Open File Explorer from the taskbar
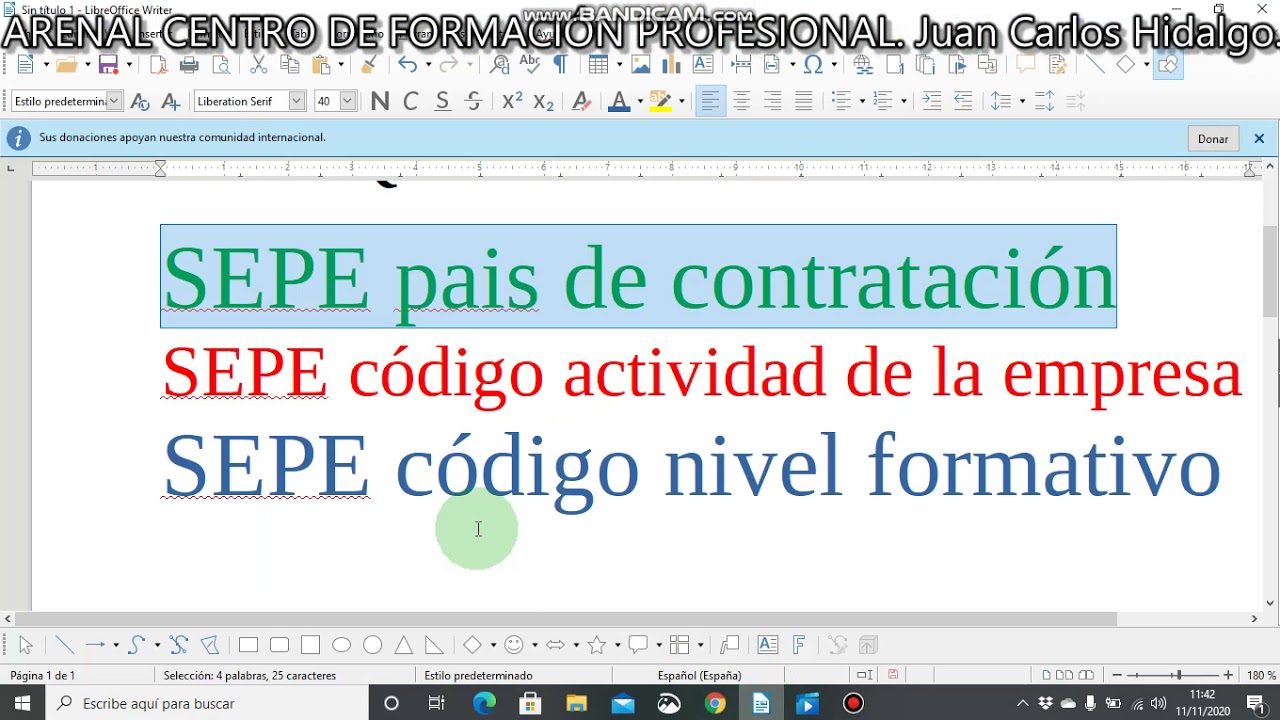1280x720 pixels. pyautogui.click(x=576, y=703)
